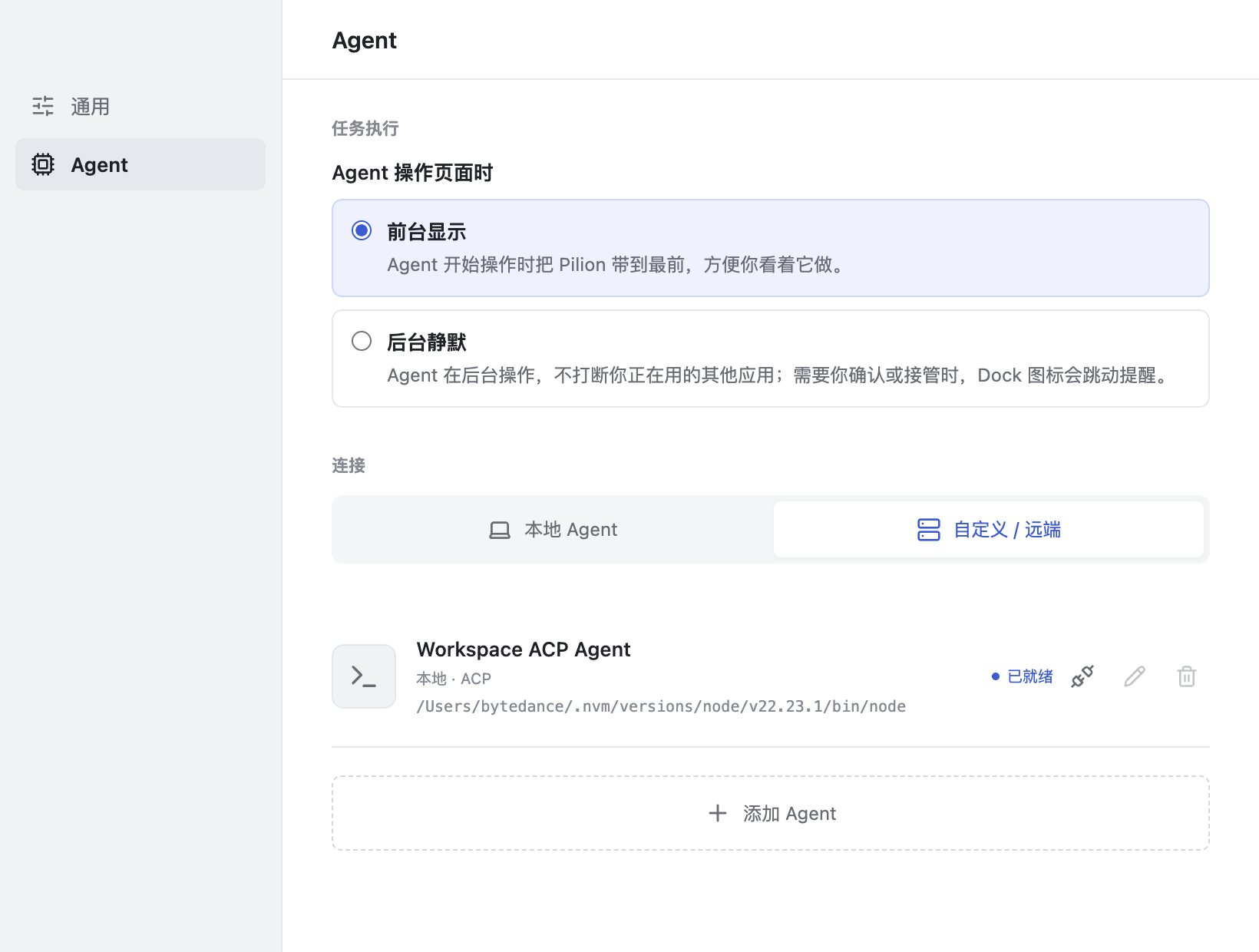The height and width of the screenshot is (952, 1259).
Task: Click the 添加 Agent button
Action: pyautogui.click(x=771, y=813)
